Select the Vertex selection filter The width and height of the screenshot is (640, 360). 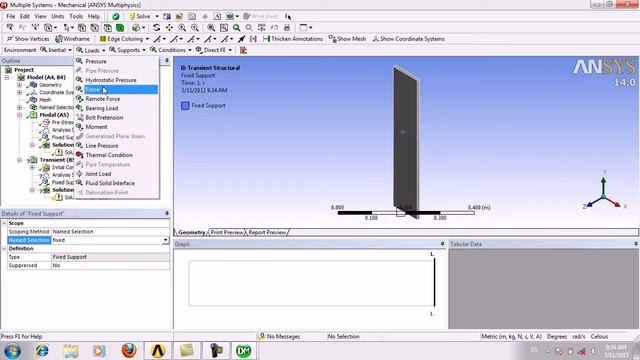82,27
